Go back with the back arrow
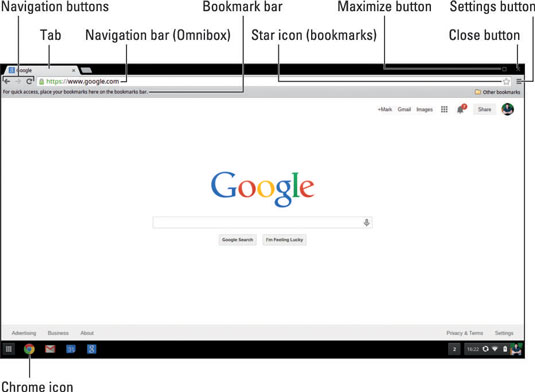 pyautogui.click(x=7, y=82)
